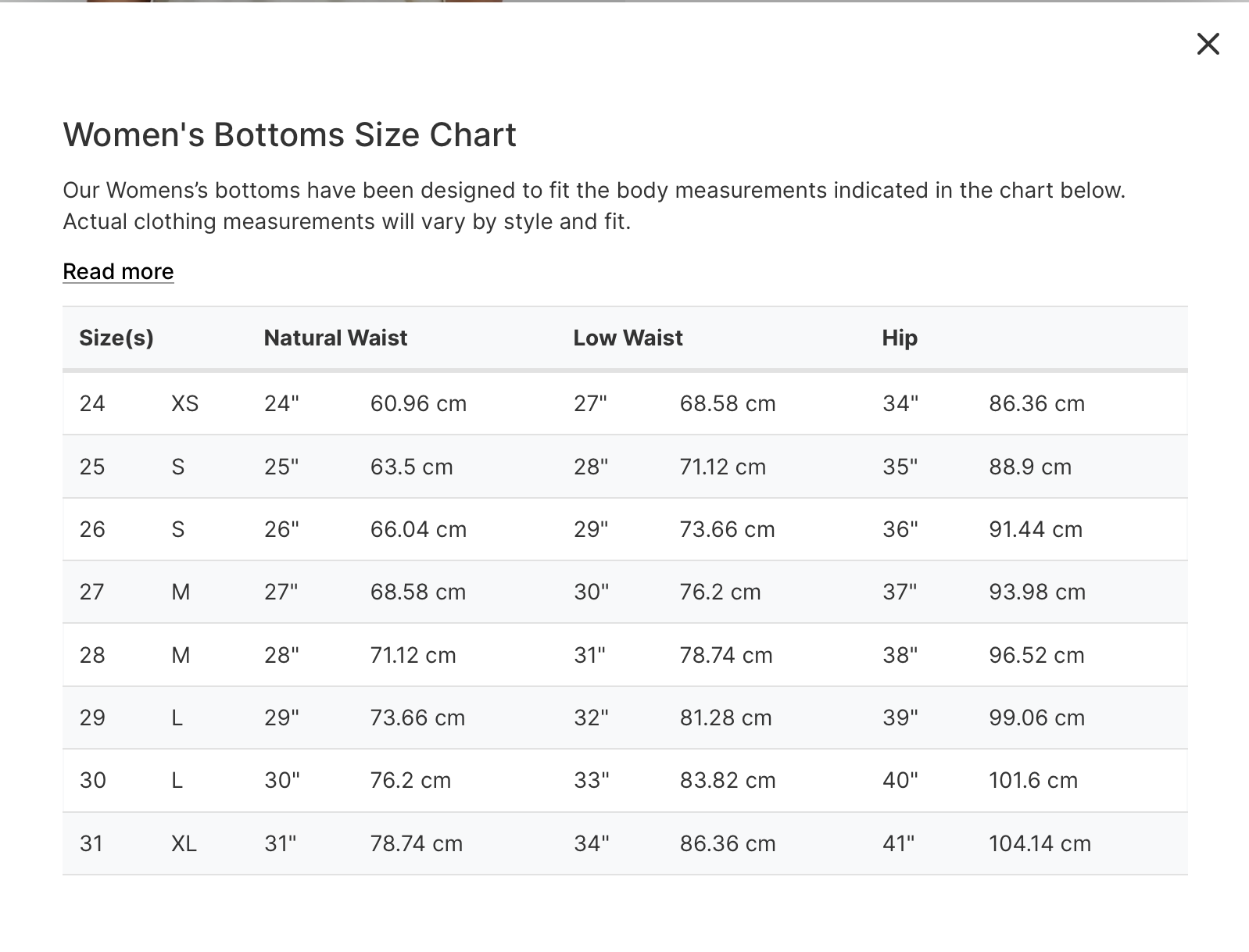The height and width of the screenshot is (952, 1249).
Task: Click the Hip column header
Action: (x=900, y=338)
